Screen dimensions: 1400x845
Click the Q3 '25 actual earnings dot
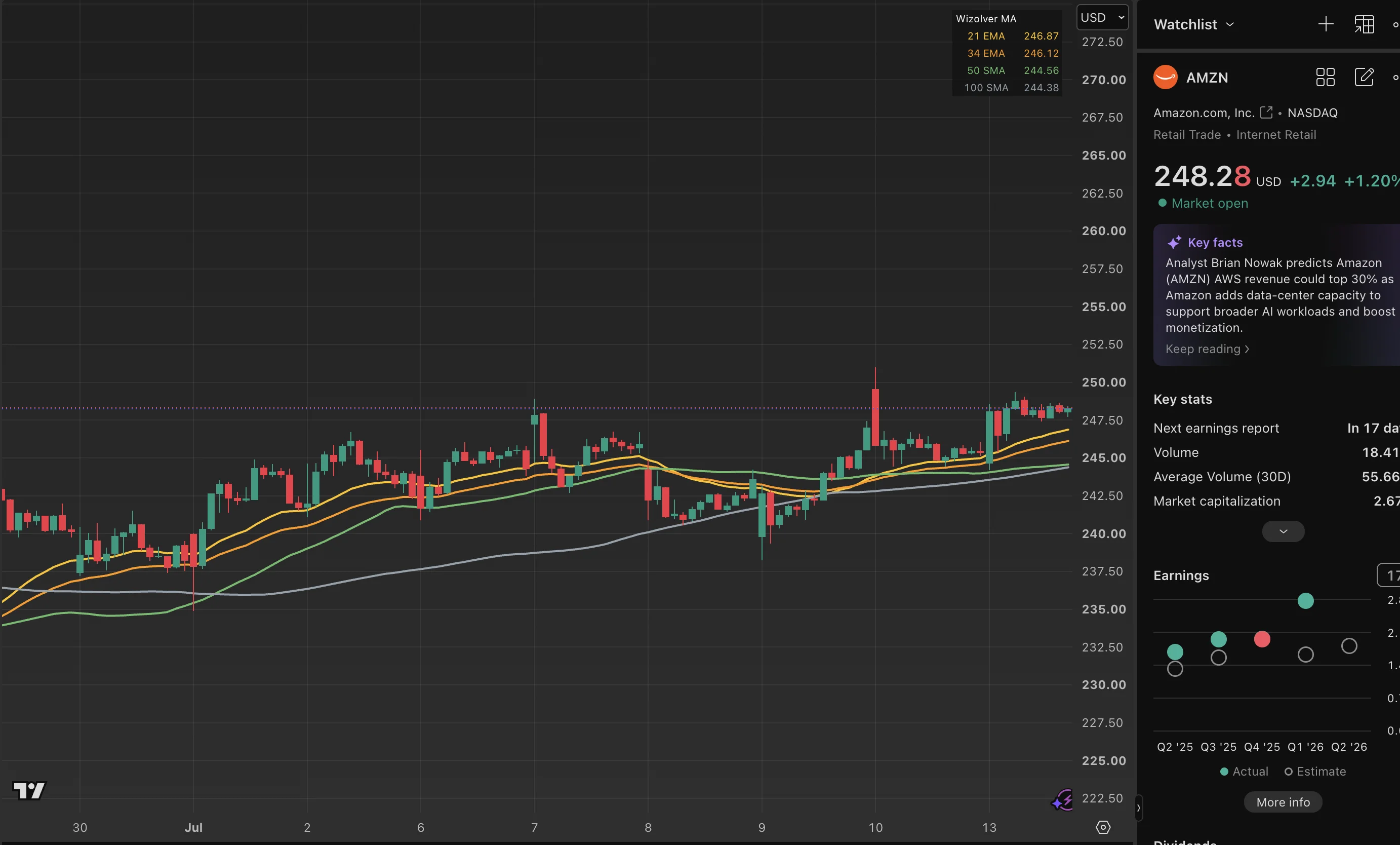[1218, 639]
